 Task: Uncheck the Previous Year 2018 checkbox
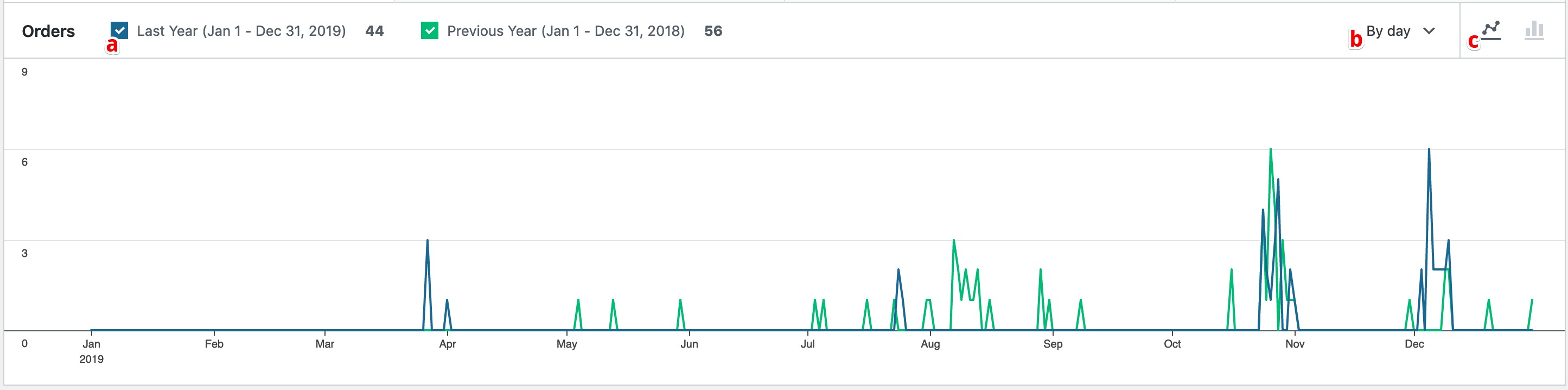click(430, 30)
